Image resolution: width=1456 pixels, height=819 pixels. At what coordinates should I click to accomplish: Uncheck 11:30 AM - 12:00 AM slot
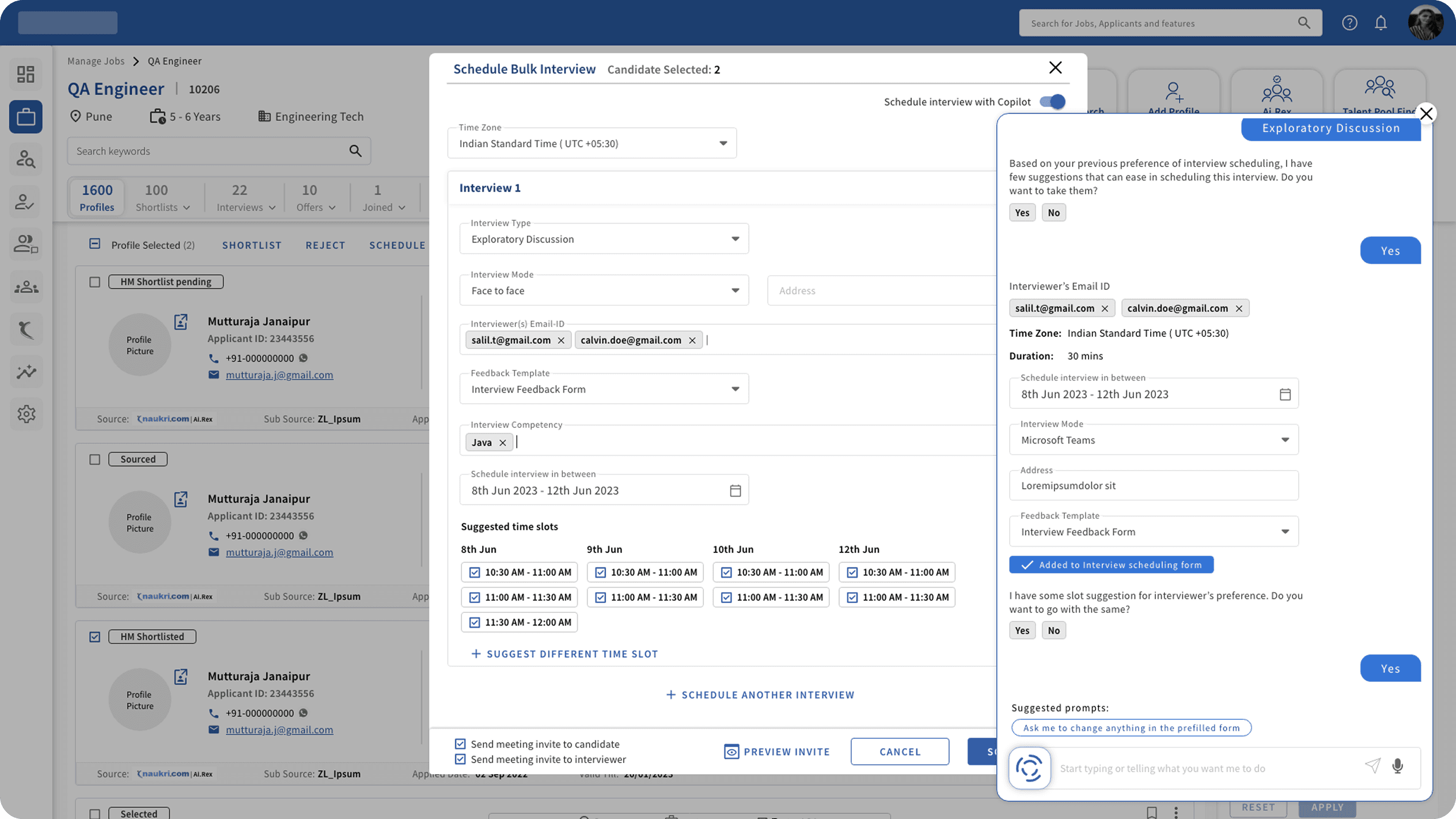point(475,622)
